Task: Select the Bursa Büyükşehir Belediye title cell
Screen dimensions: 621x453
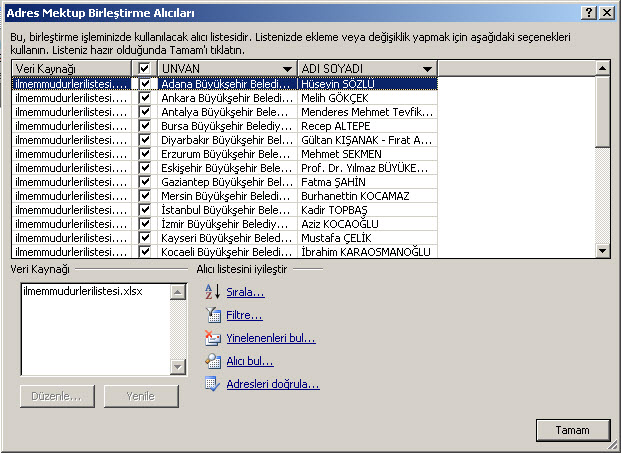Action: [x=227, y=126]
